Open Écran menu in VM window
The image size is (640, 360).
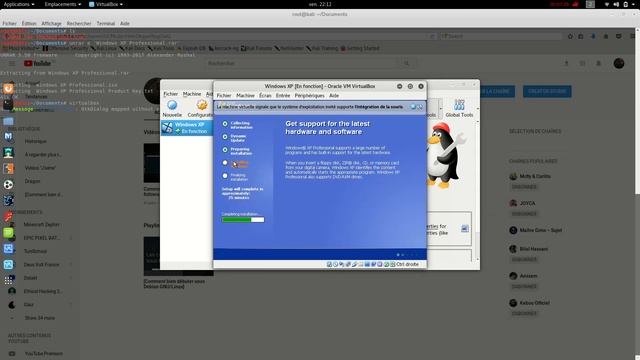265,96
